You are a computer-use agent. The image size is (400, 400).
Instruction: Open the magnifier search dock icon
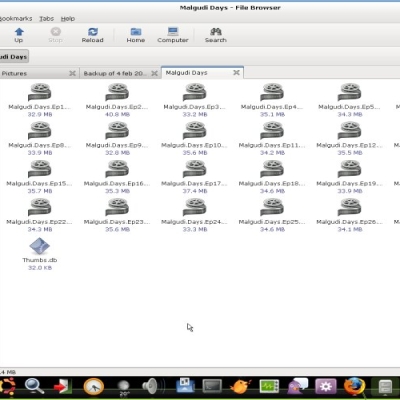pos(34,387)
